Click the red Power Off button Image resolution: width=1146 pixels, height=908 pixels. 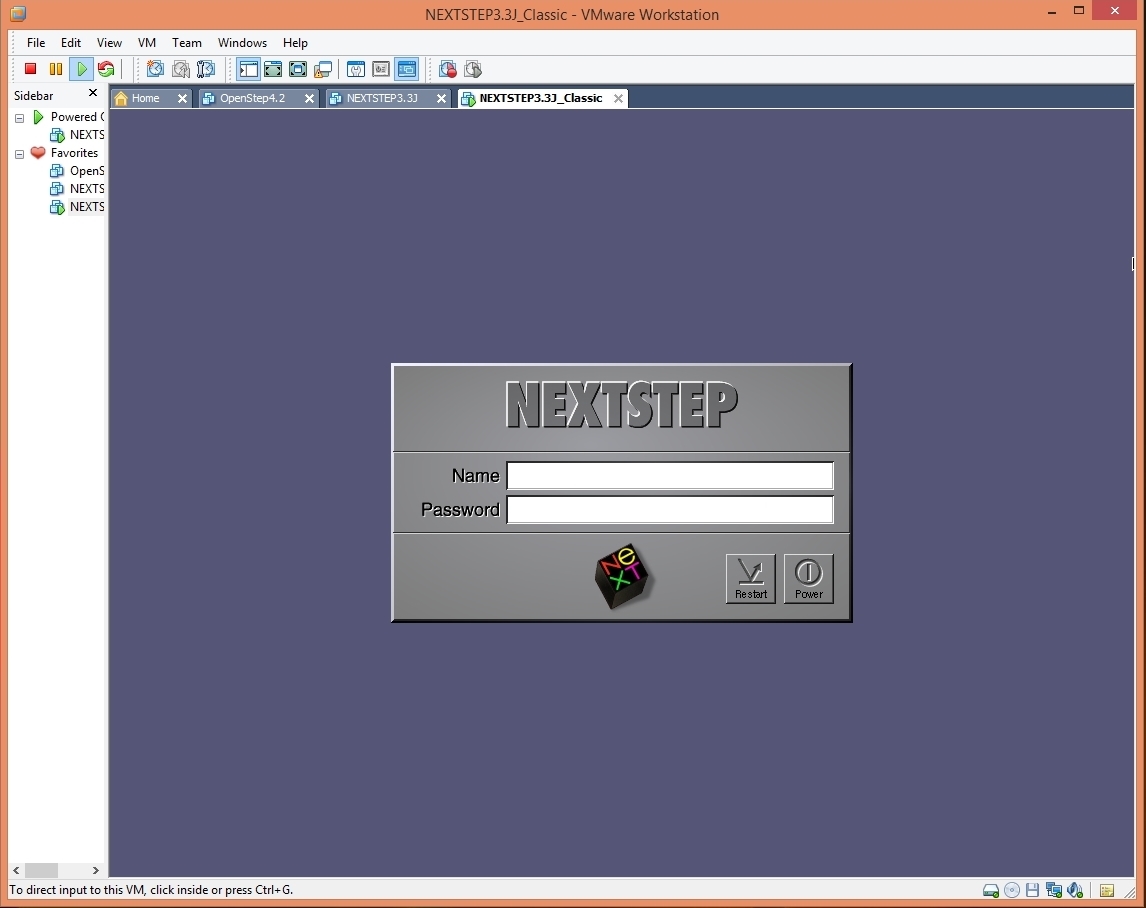click(31, 69)
